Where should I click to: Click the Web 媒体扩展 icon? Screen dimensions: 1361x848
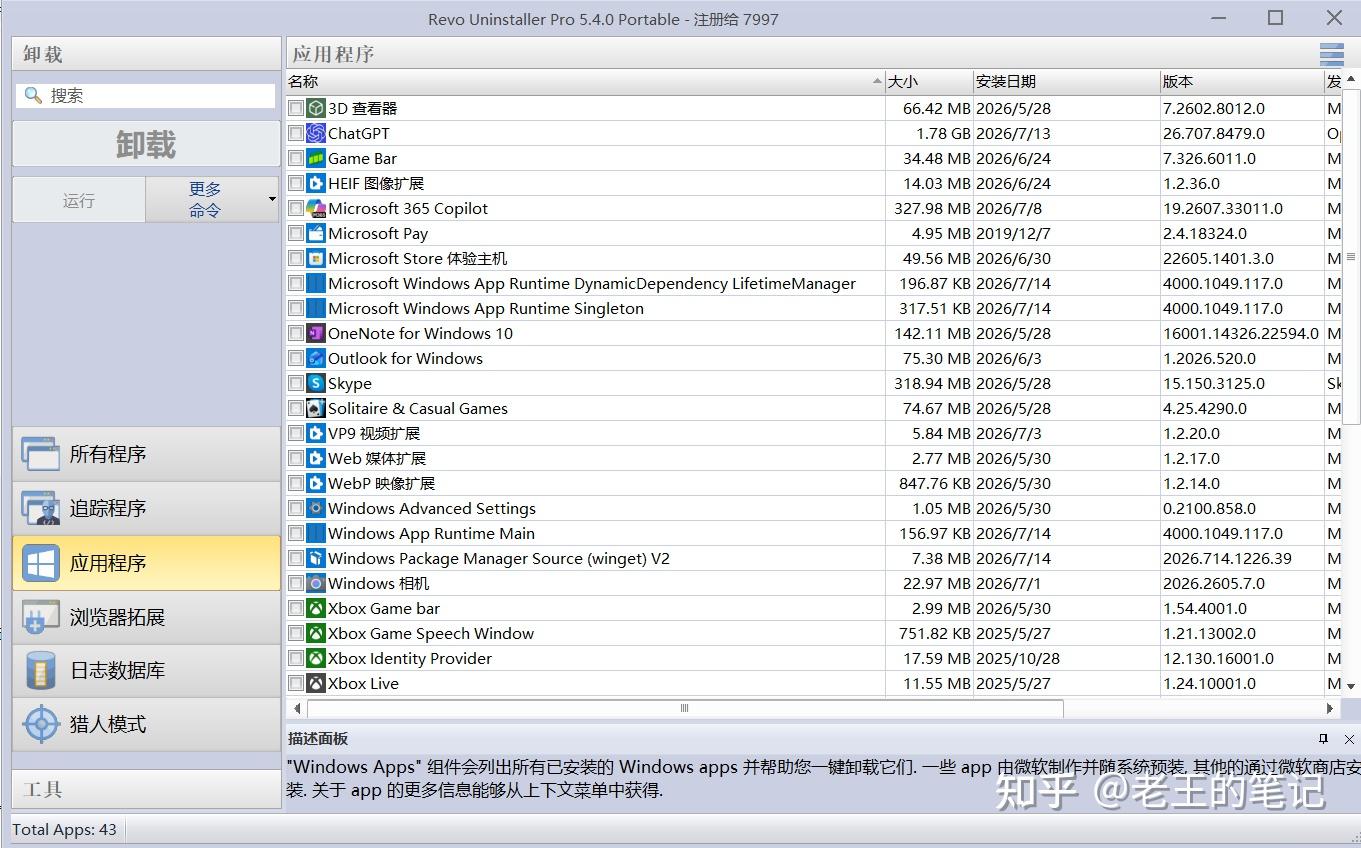pos(316,458)
